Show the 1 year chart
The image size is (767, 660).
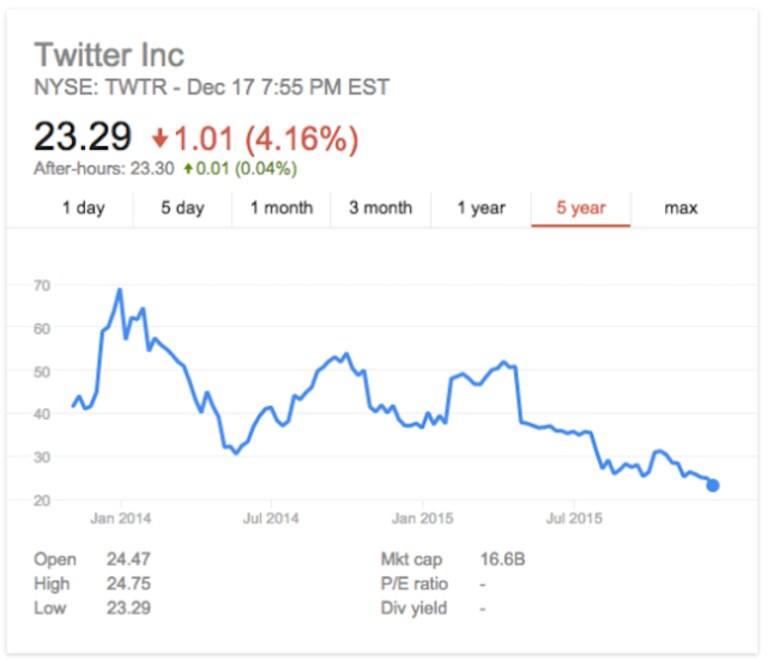[481, 208]
